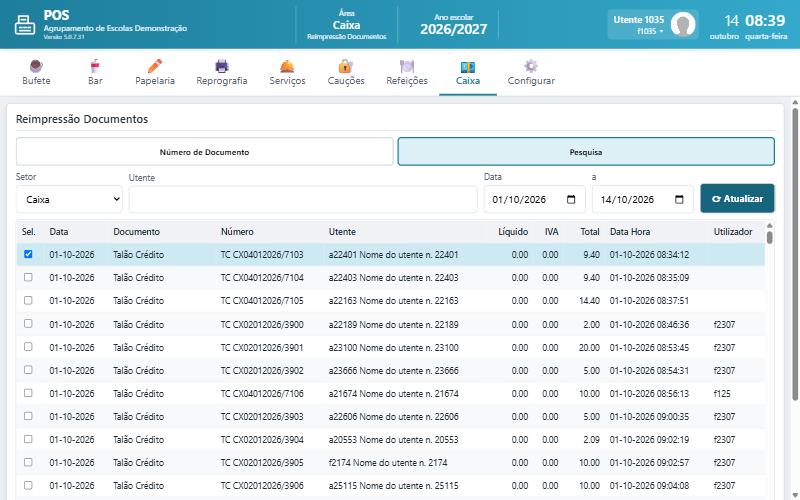Click timestamp 01-10-2026 08:46:36
This screenshot has height=500, width=800.
coord(649,324)
